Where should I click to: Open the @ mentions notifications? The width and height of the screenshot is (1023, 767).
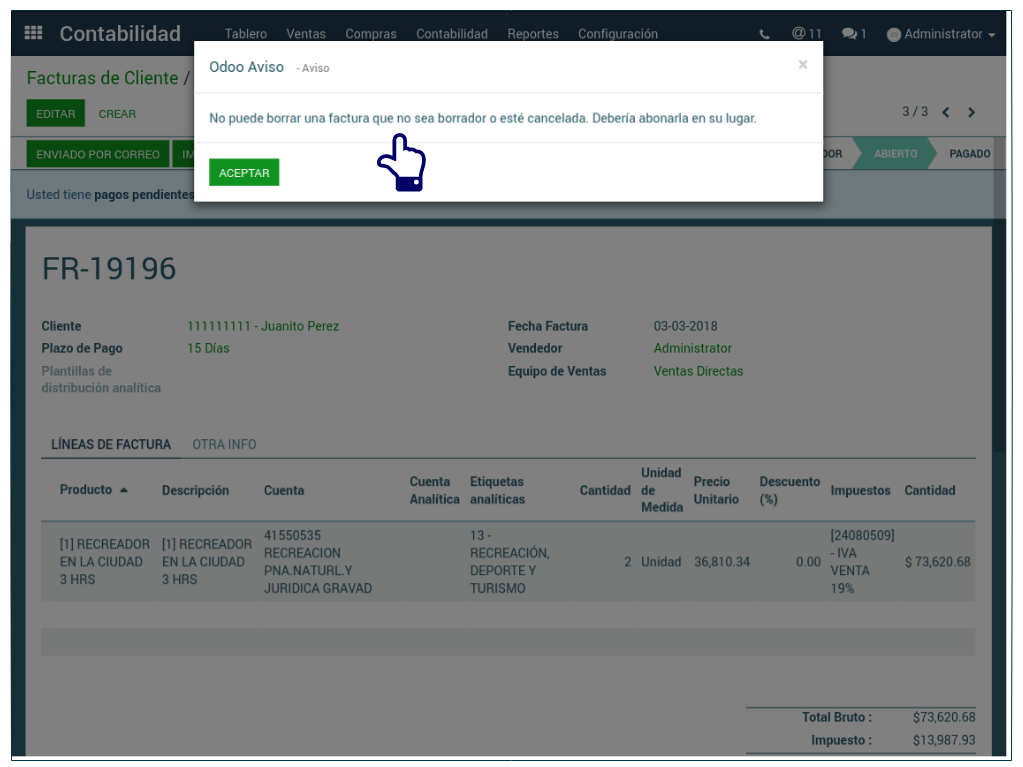pos(806,34)
